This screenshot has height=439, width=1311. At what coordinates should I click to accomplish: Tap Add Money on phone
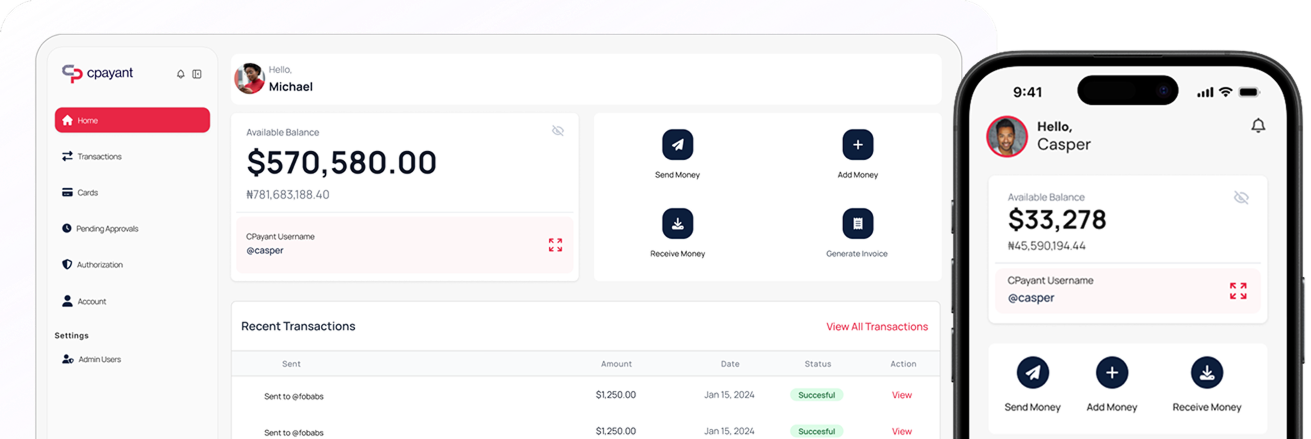(x=1112, y=386)
